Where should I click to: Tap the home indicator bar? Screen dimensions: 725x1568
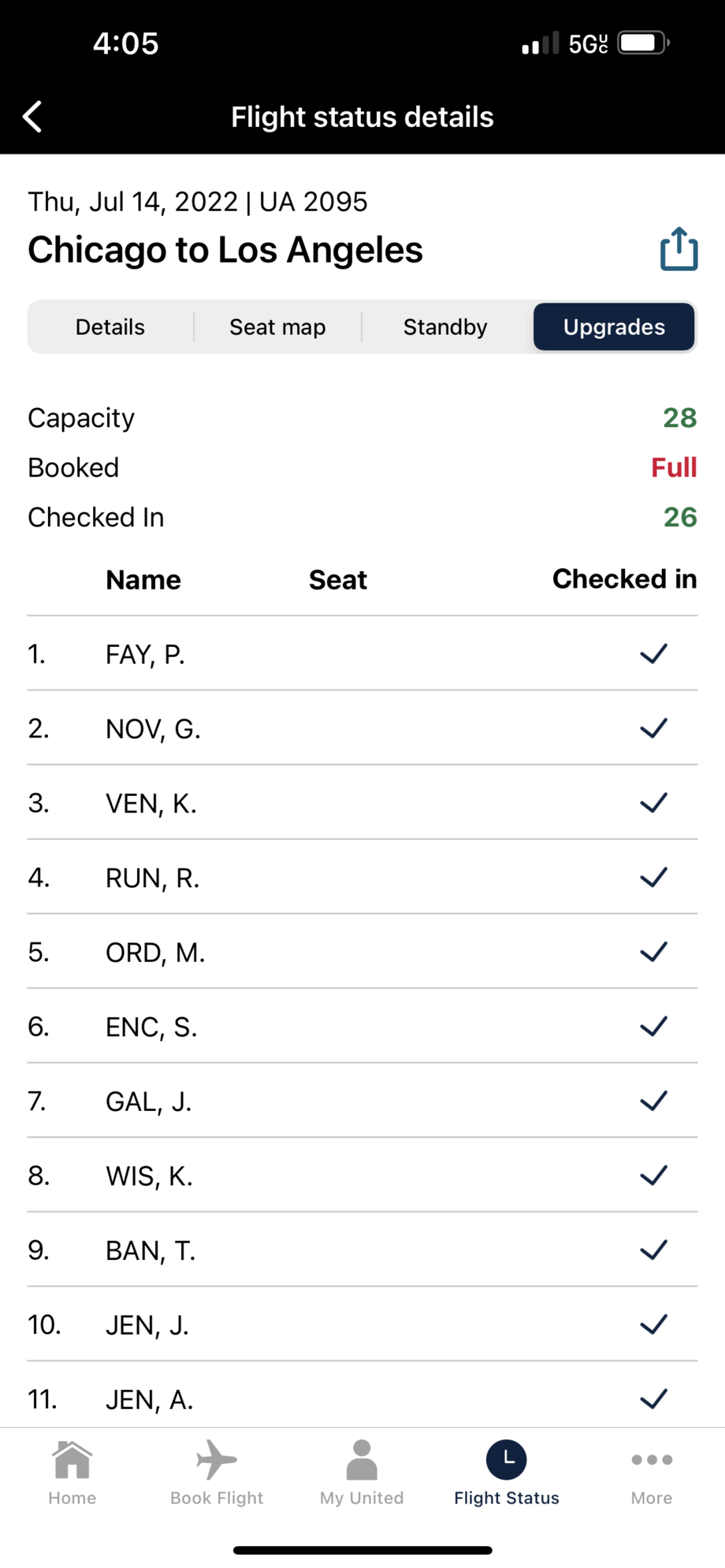click(x=362, y=1550)
